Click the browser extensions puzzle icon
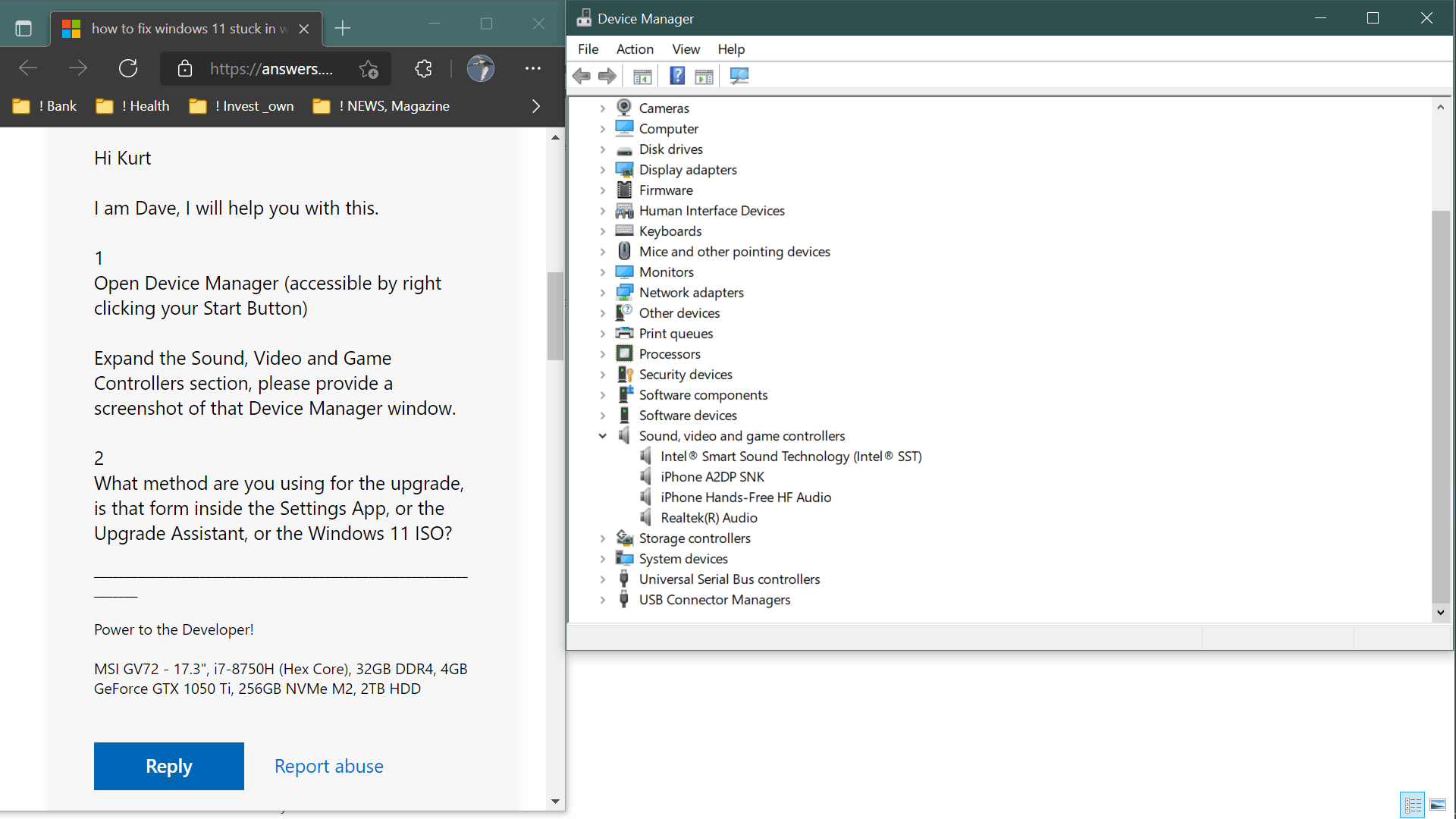Viewport: 1456px width, 819px height. click(422, 68)
